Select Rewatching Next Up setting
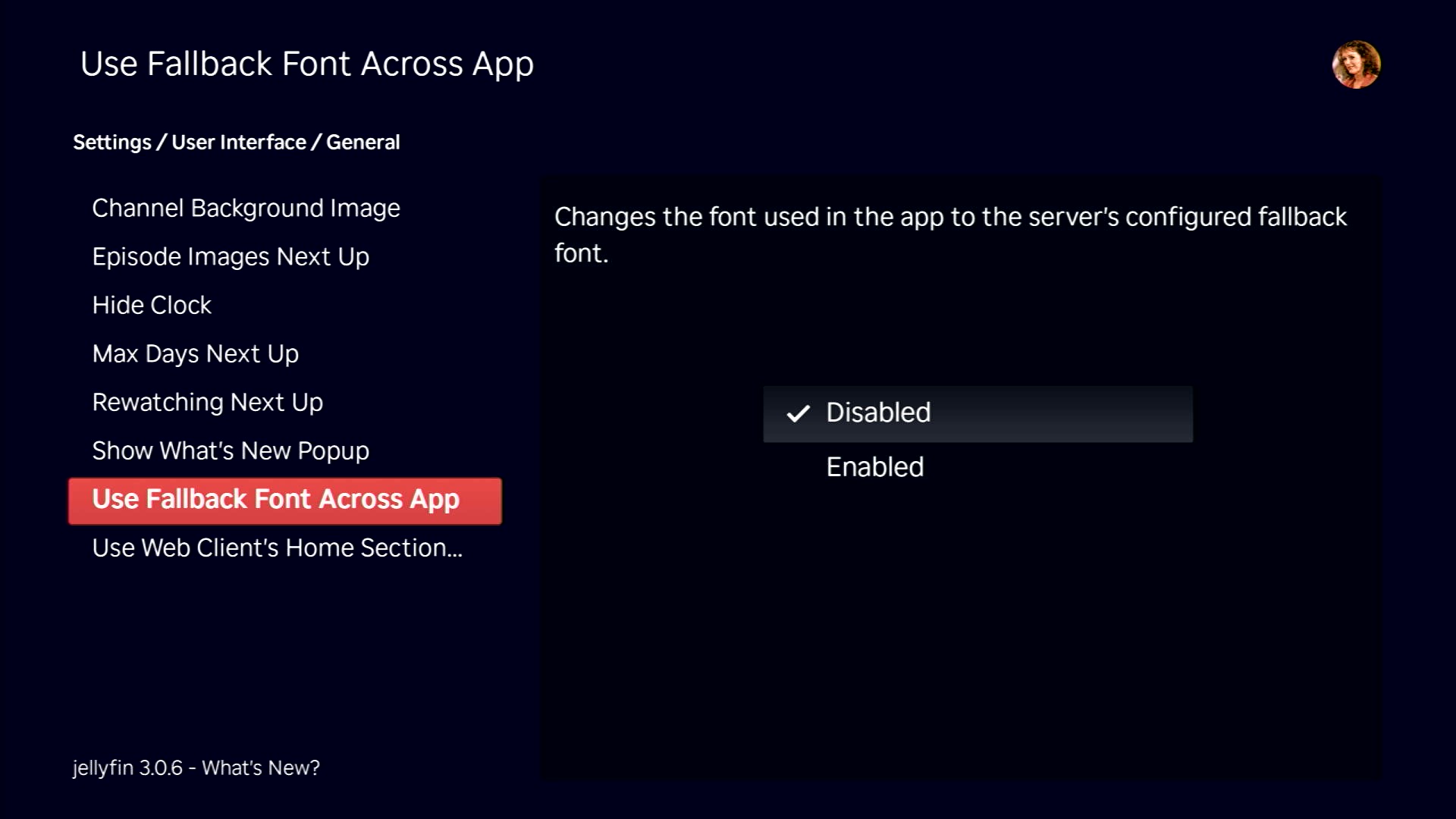 [207, 403]
